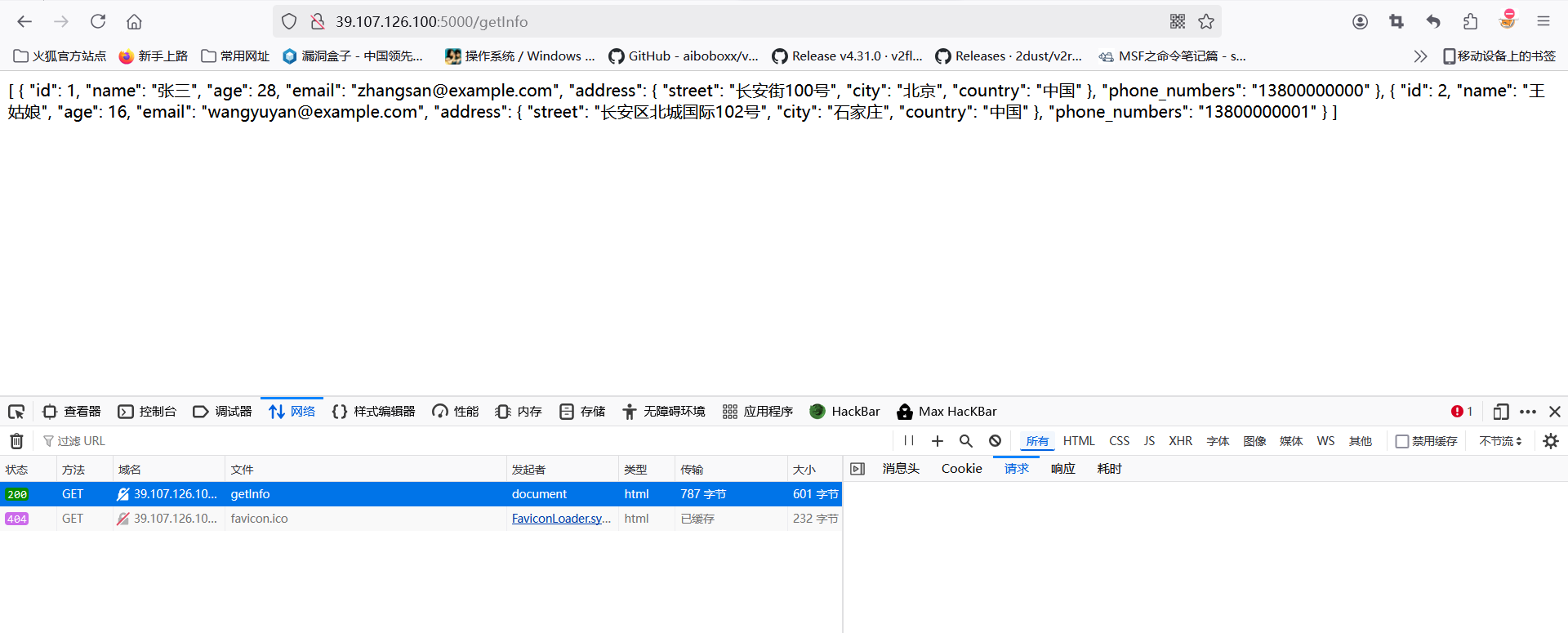Open the 应用程序 application tab

[758, 412]
